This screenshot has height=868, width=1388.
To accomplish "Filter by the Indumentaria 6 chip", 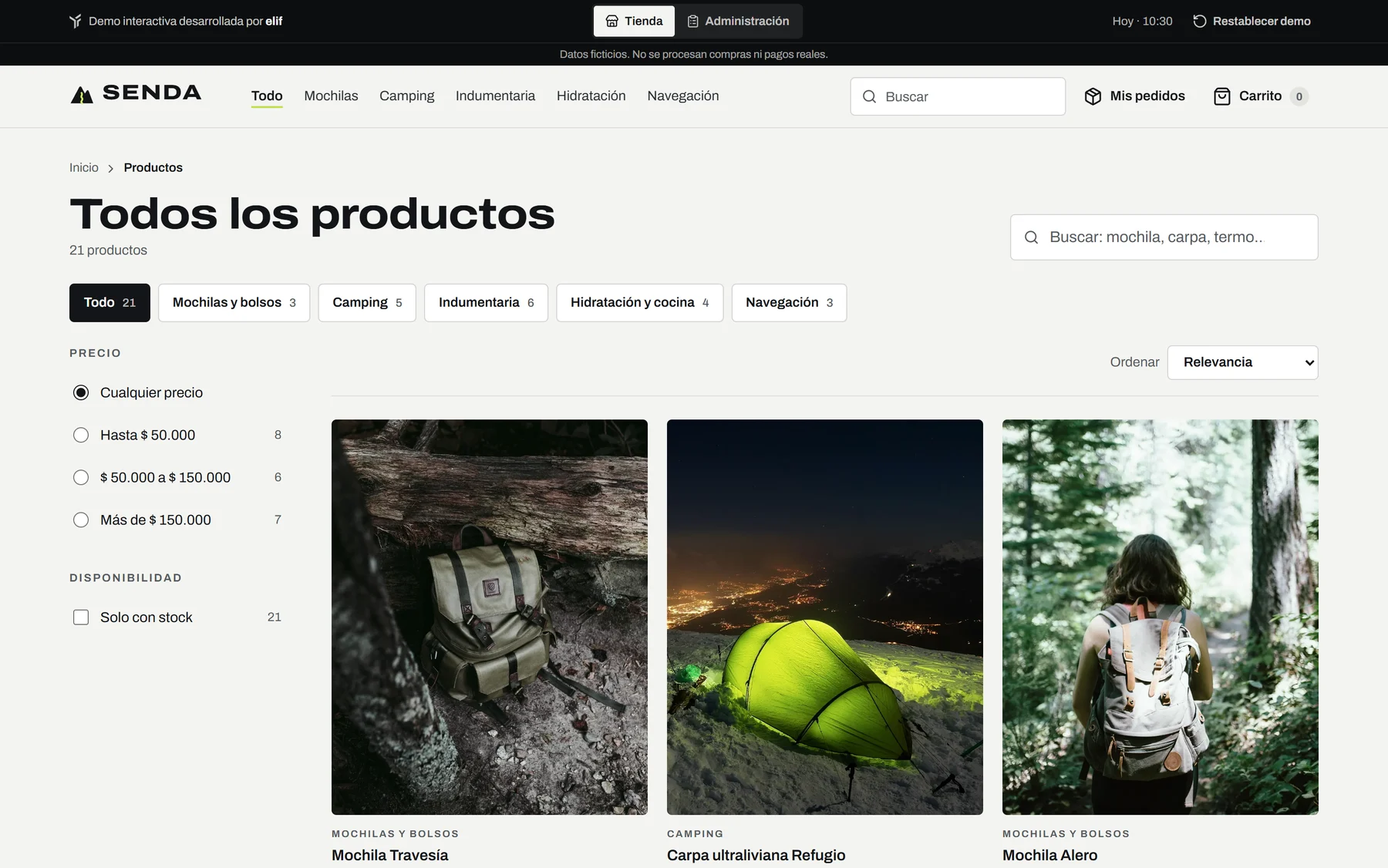I will click(486, 303).
